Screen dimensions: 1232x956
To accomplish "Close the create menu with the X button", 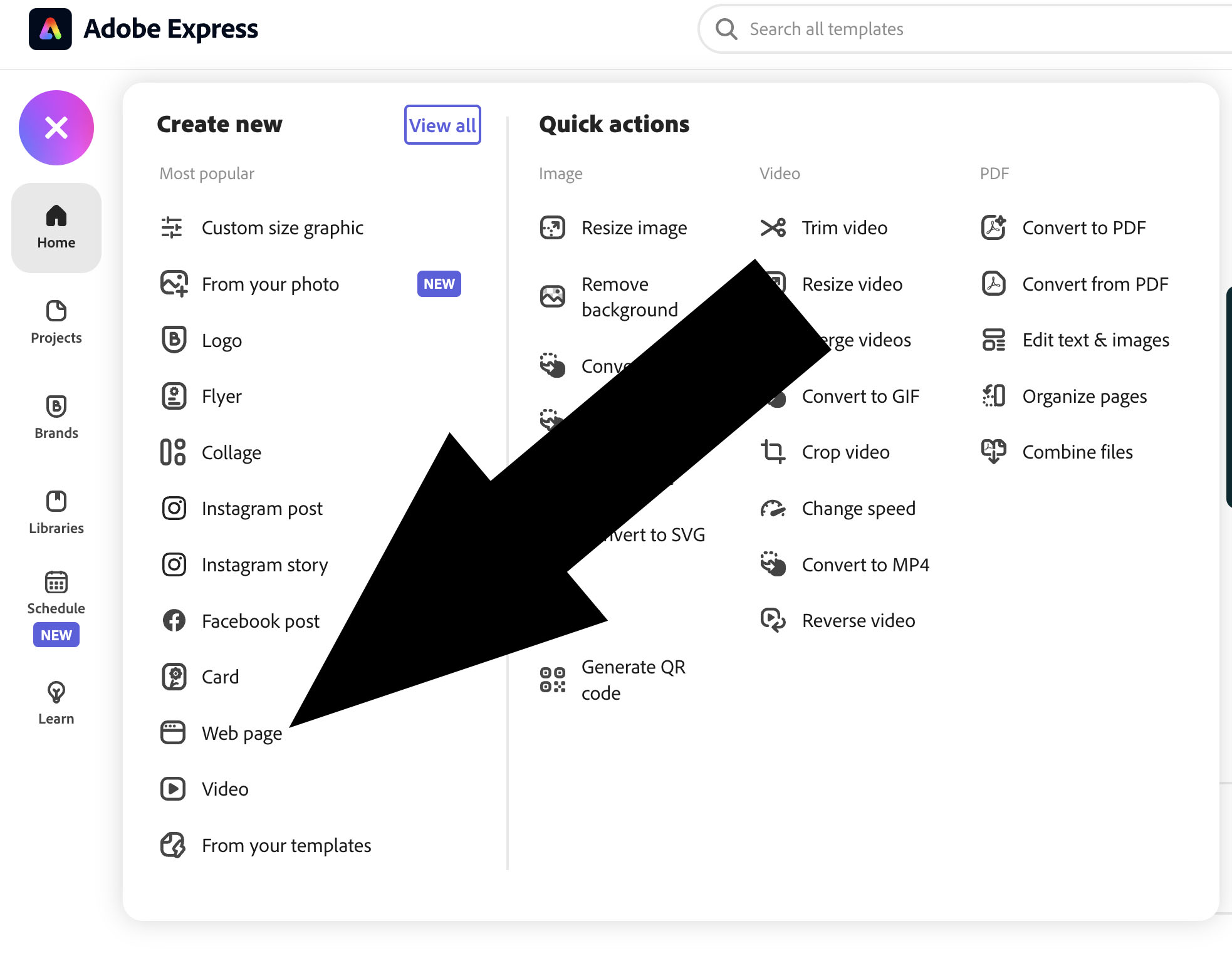I will pyautogui.click(x=56, y=128).
